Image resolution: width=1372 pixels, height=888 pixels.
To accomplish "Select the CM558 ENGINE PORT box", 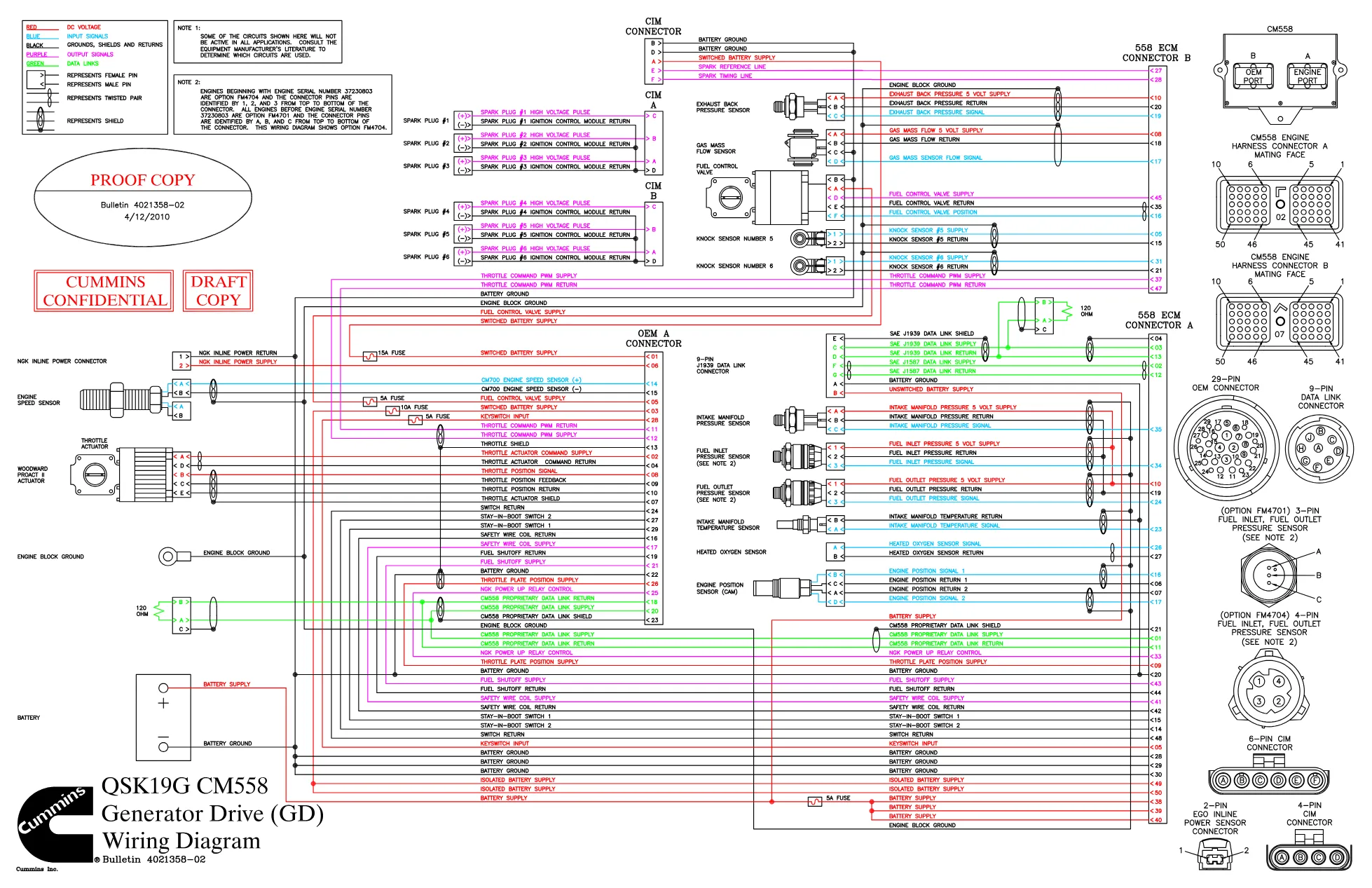I will pos(1308,76).
